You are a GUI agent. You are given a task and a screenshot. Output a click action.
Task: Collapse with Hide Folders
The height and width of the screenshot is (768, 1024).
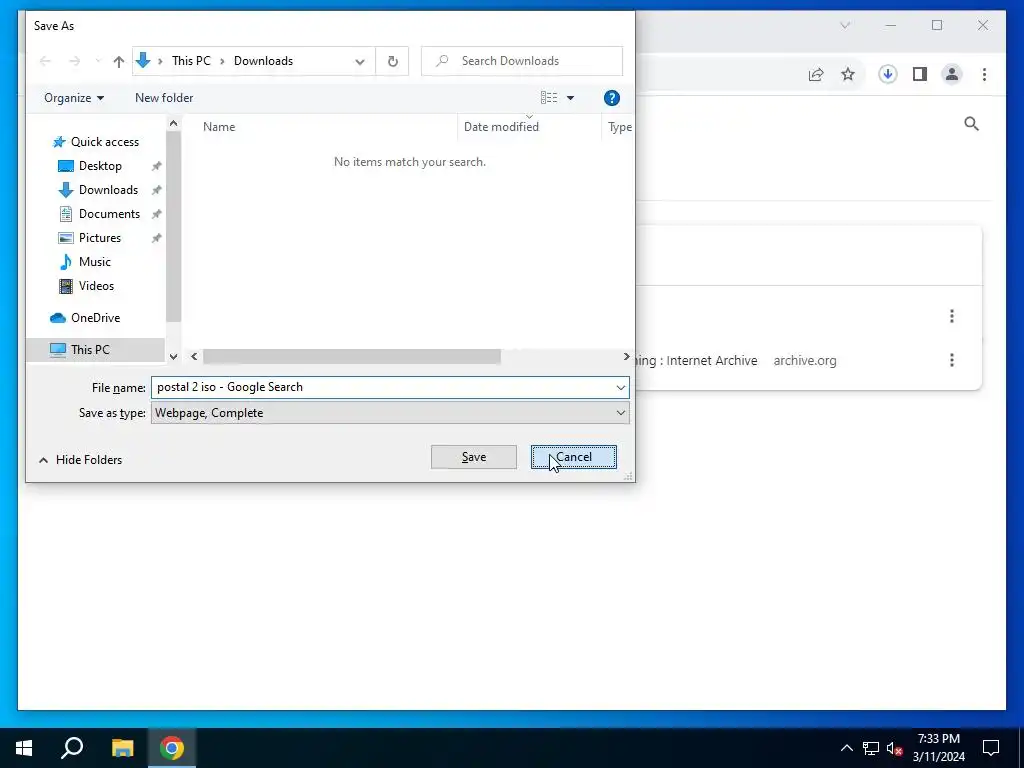[80, 460]
